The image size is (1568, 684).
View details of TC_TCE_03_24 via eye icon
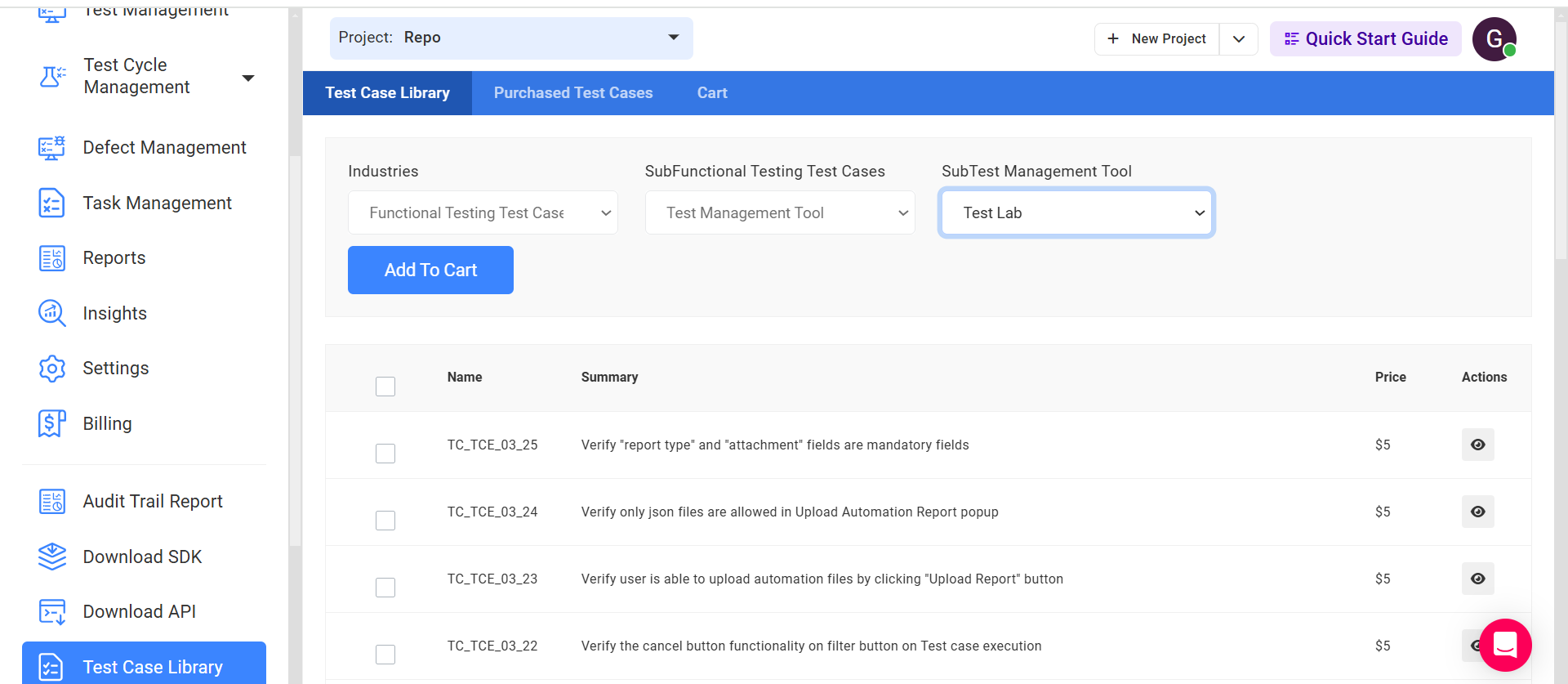pyautogui.click(x=1478, y=512)
